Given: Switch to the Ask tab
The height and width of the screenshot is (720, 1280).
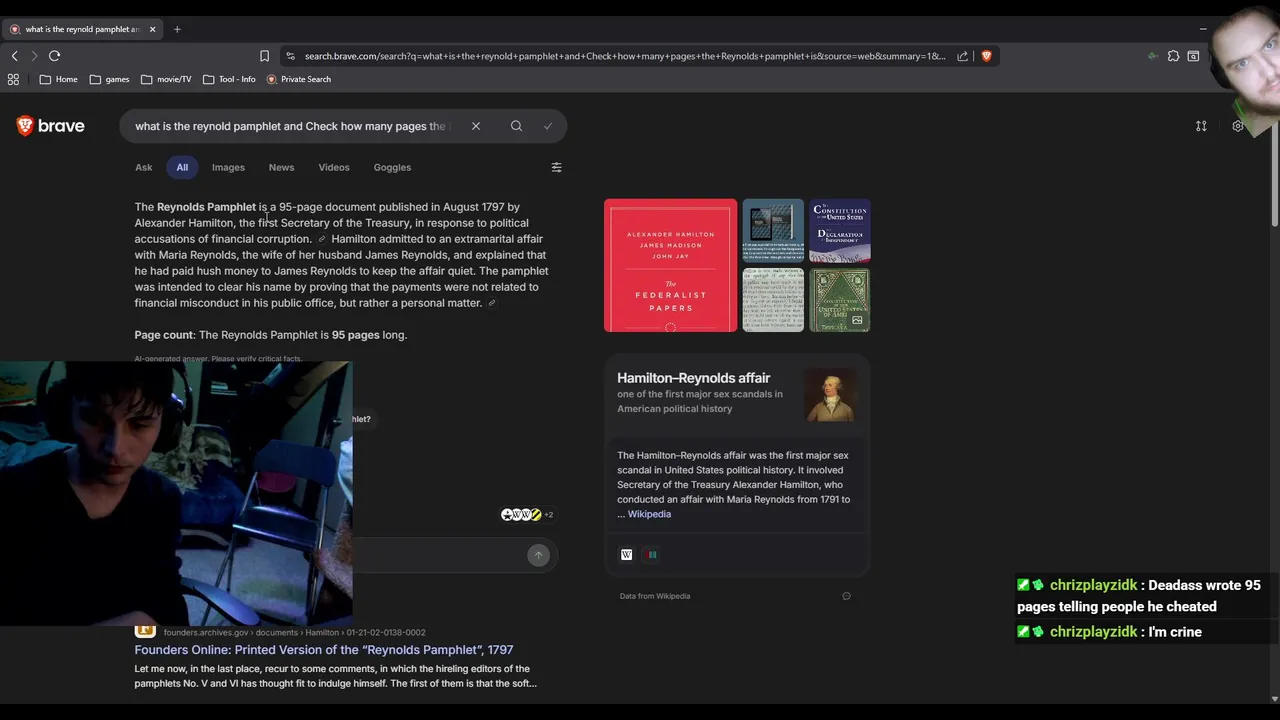Looking at the screenshot, I should tap(144, 168).
